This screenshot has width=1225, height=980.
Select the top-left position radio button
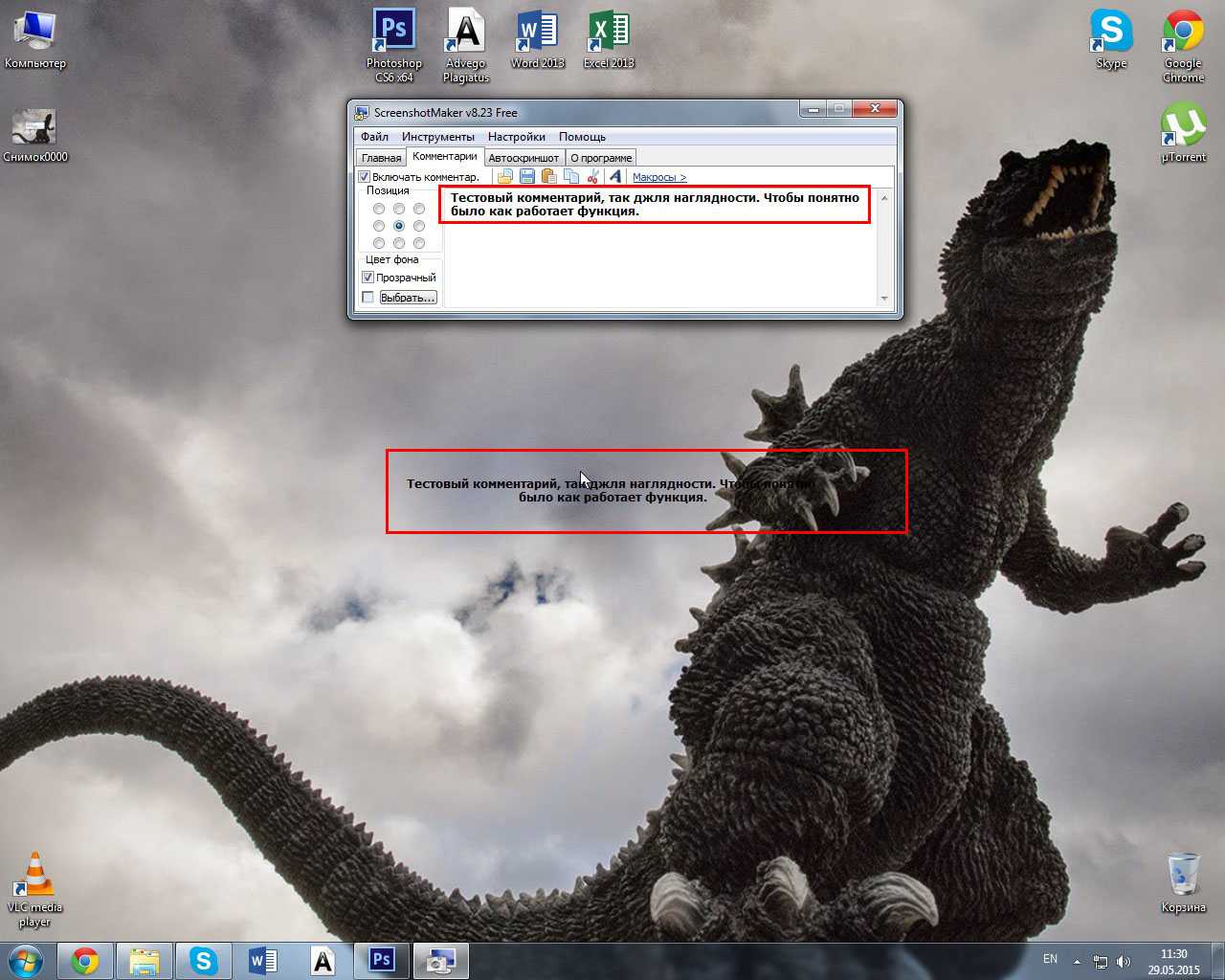[379, 209]
